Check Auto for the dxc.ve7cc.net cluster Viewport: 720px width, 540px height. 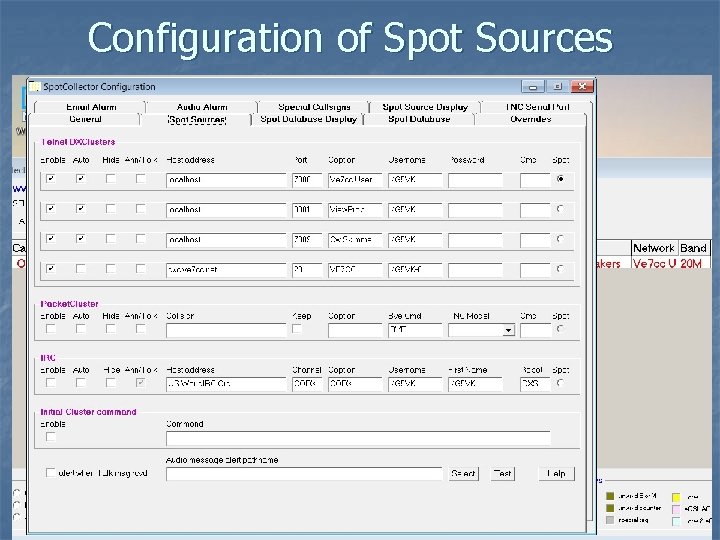point(80,269)
